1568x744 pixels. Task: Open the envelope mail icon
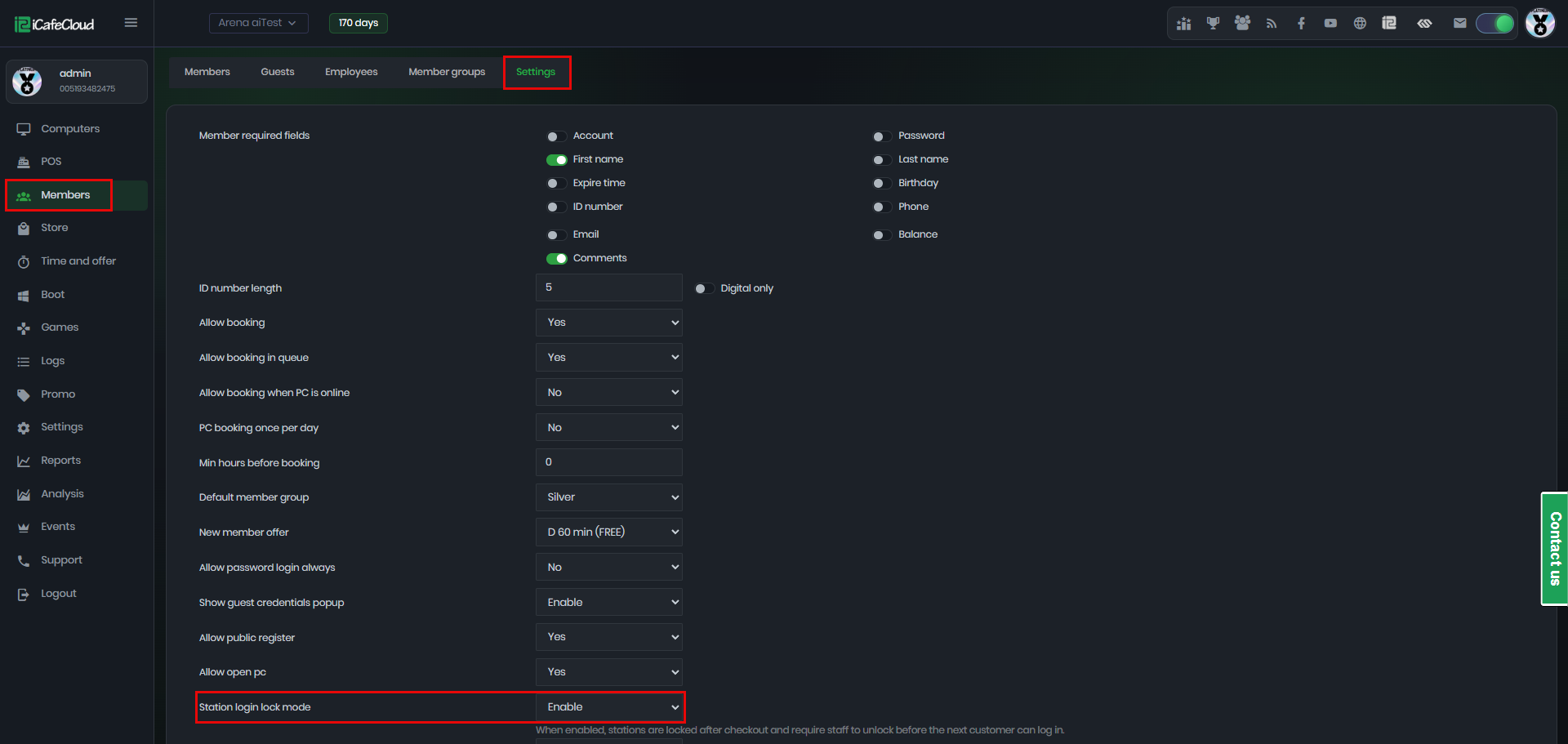pyautogui.click(x=1459, y=23)
